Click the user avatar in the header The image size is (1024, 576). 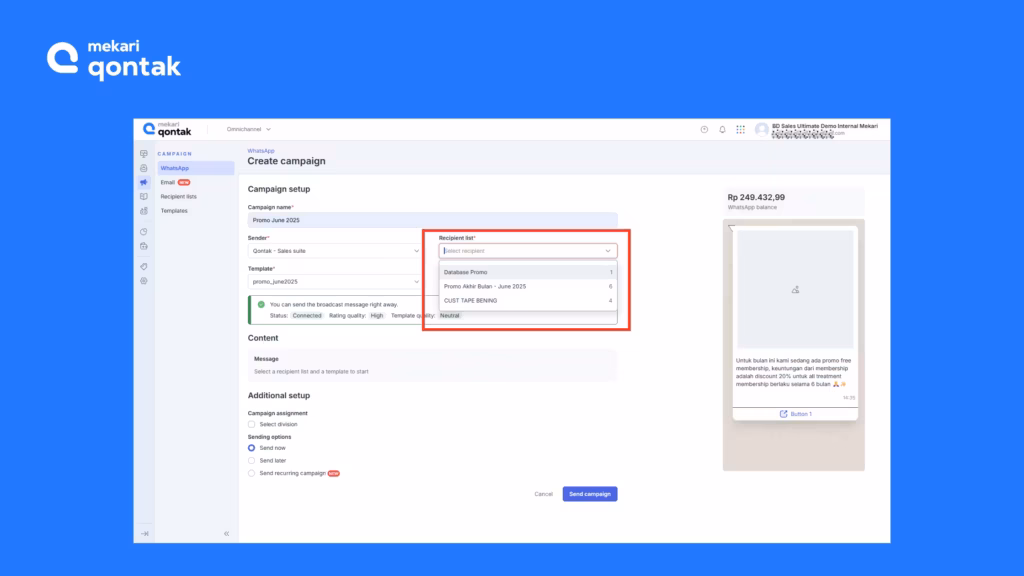761,129
